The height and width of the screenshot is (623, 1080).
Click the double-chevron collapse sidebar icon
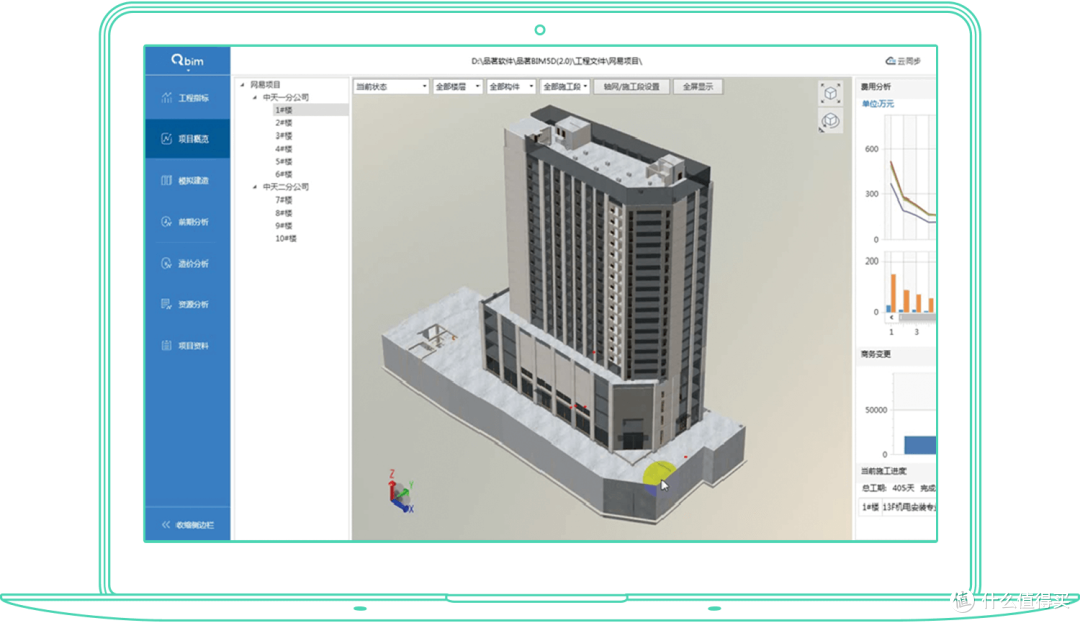[165, 525]
